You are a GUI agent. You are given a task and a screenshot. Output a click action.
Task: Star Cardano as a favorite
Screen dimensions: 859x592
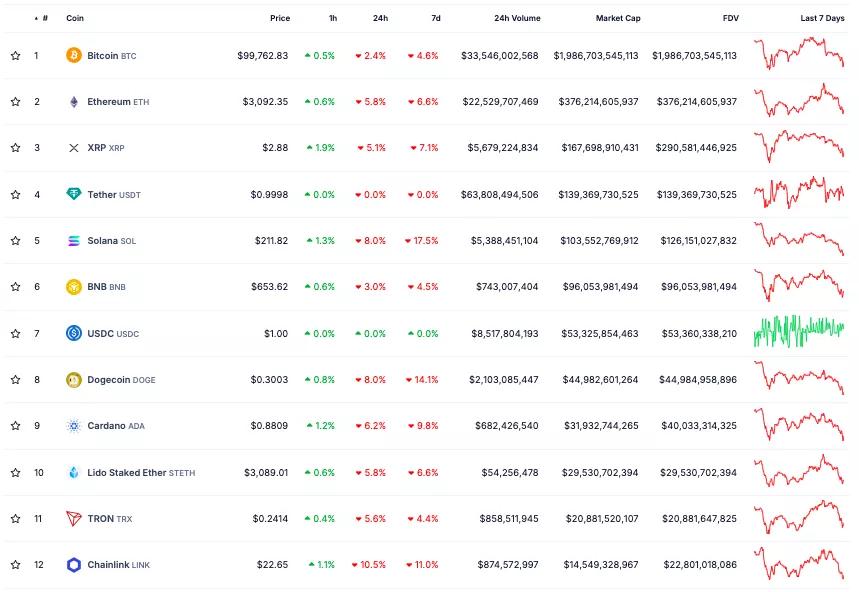click(x=15, y=426)
